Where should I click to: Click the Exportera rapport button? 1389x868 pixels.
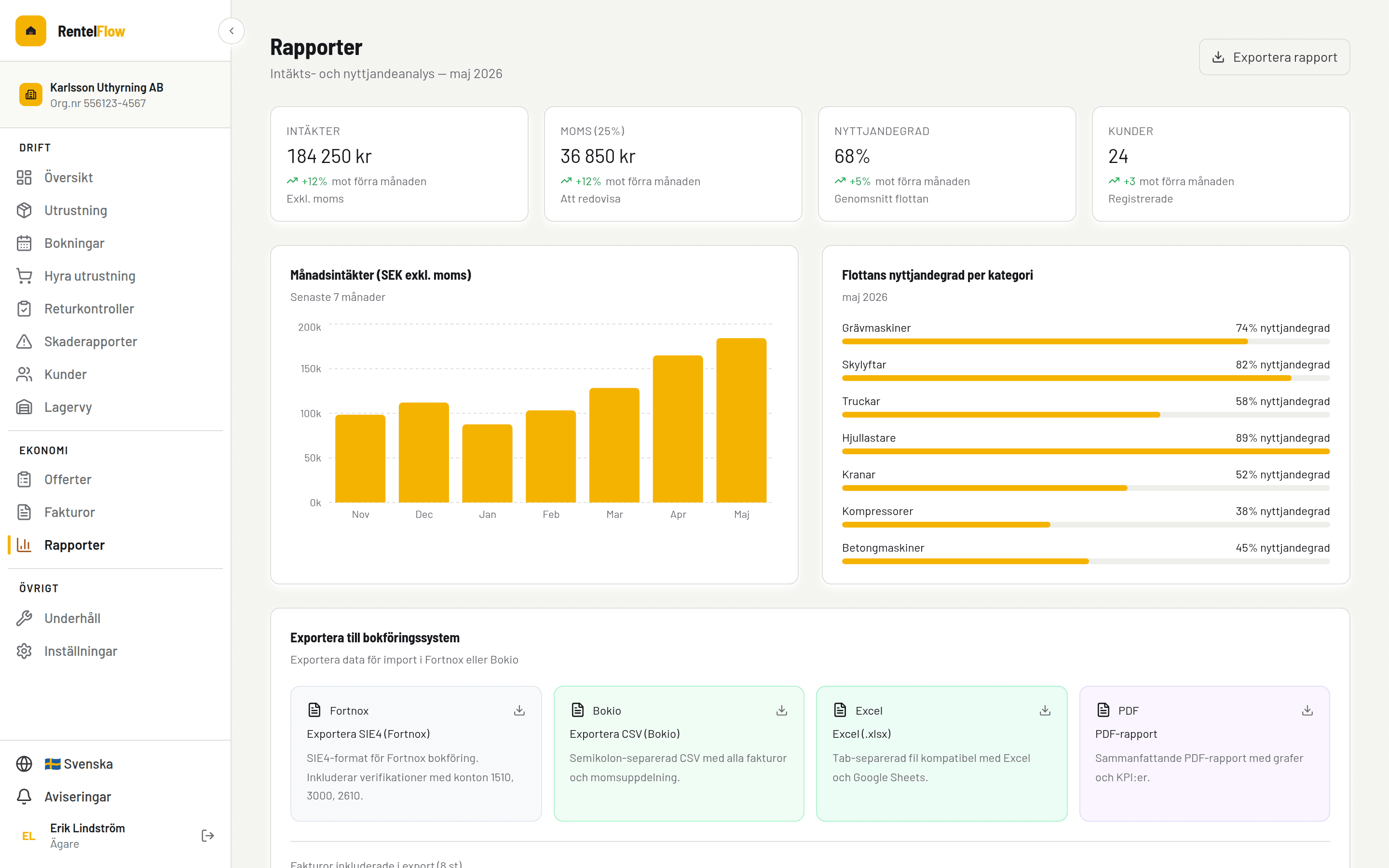click(1274, 57)
